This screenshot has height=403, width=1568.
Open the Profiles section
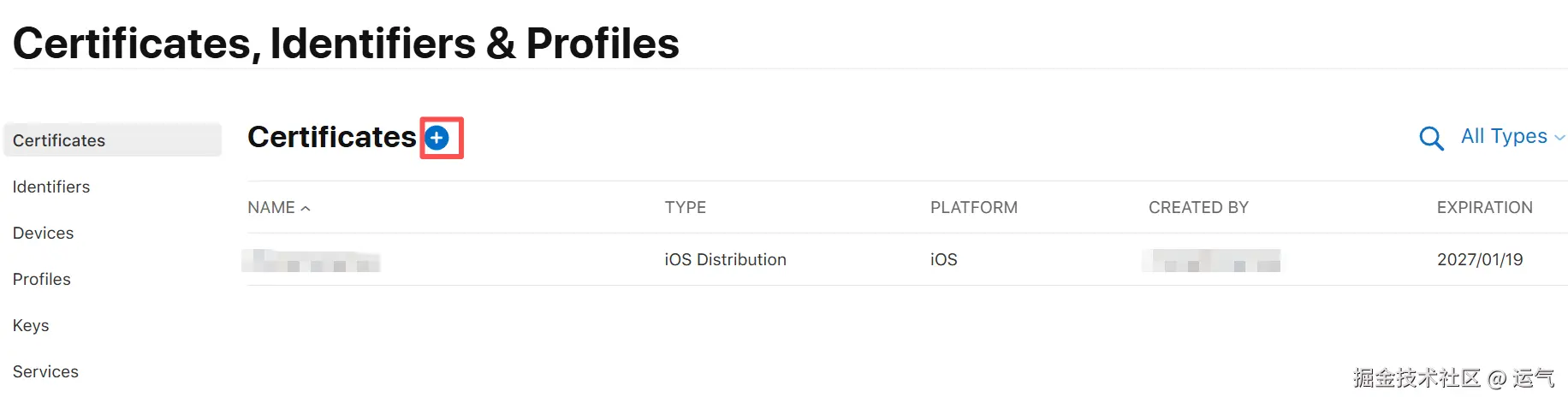click(x=42, y=279)
